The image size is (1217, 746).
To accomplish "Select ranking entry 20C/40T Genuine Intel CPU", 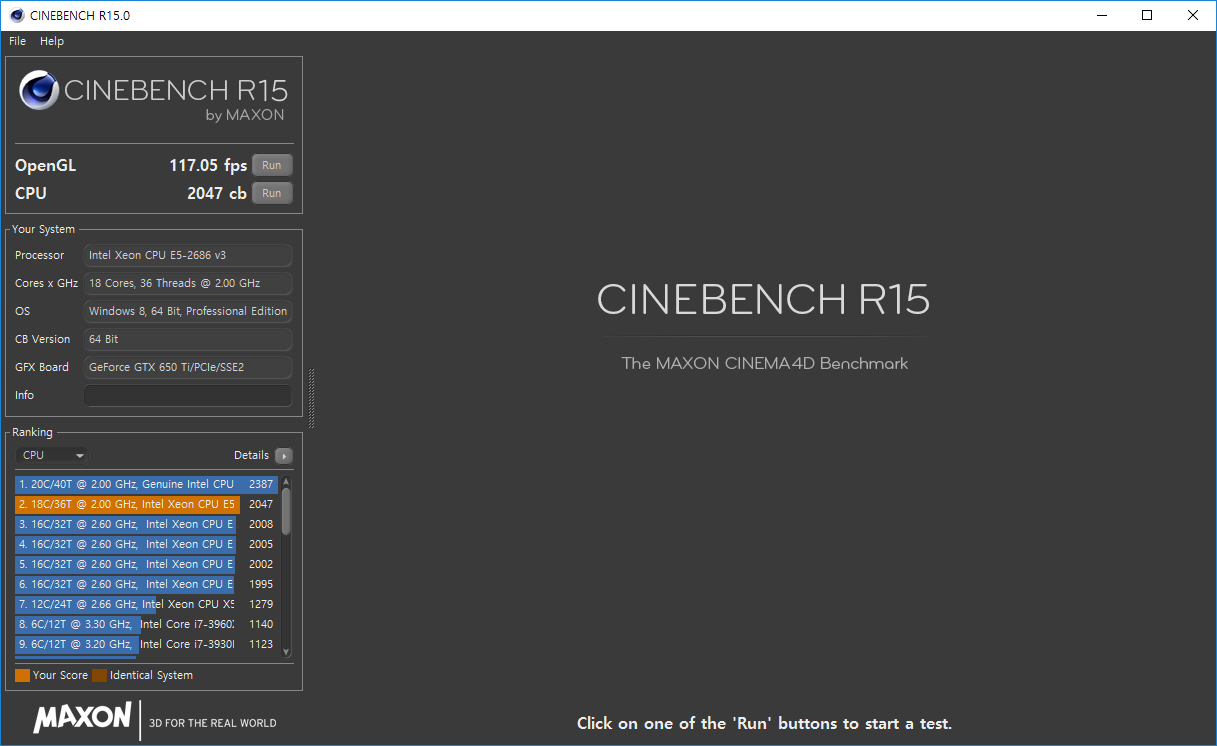I will click(x=146, y=484).
